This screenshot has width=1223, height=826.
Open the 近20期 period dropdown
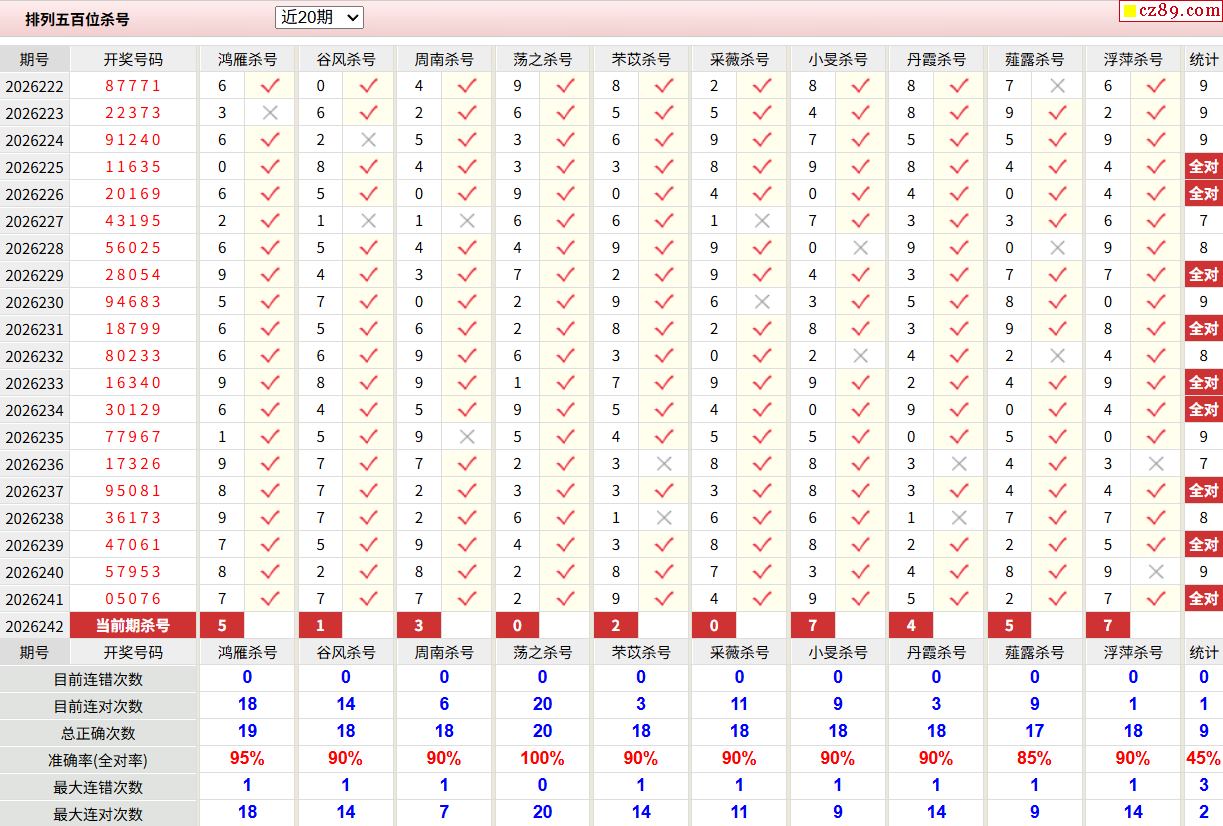pos(319,17)
